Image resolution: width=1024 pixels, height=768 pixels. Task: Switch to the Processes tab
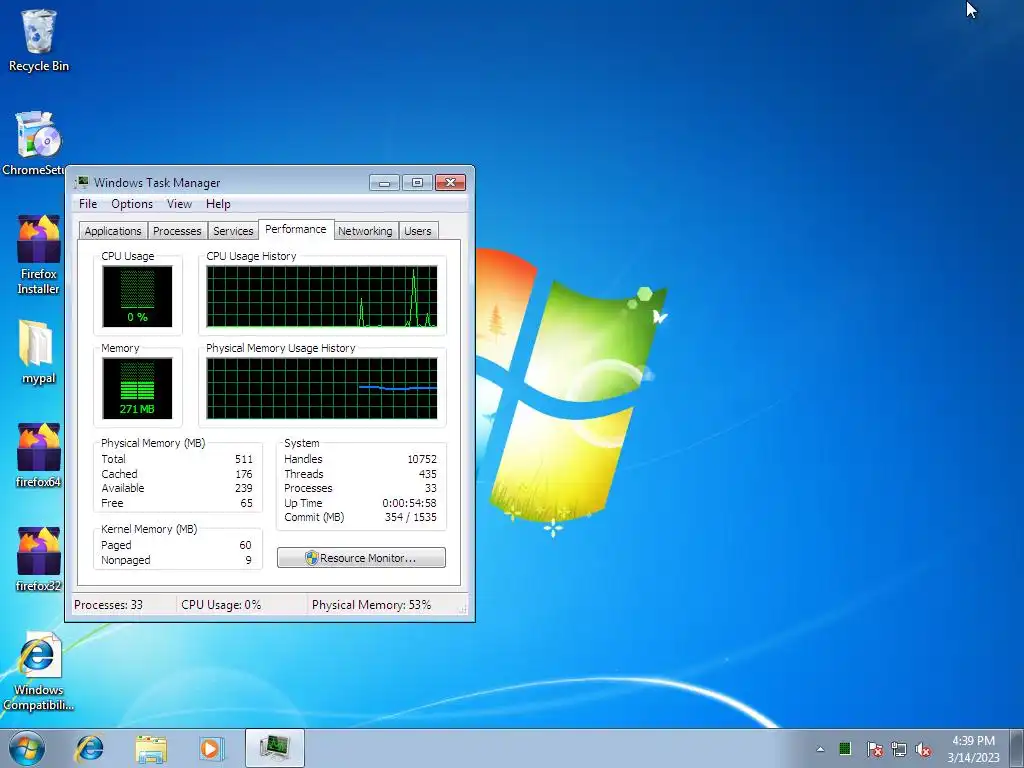[177, 231]
